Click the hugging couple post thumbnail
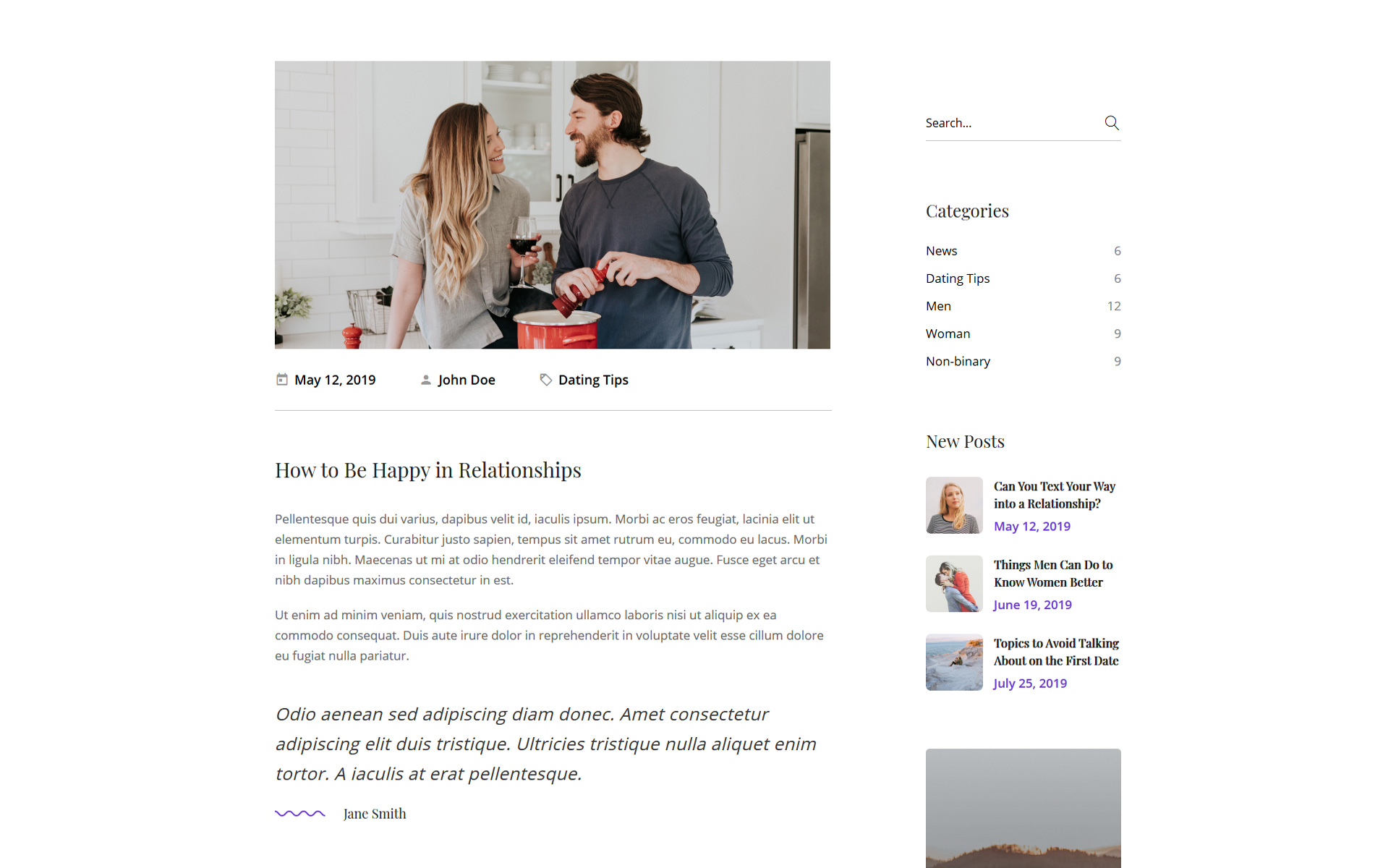This screenshot has width=1396, height=868. 954,584
